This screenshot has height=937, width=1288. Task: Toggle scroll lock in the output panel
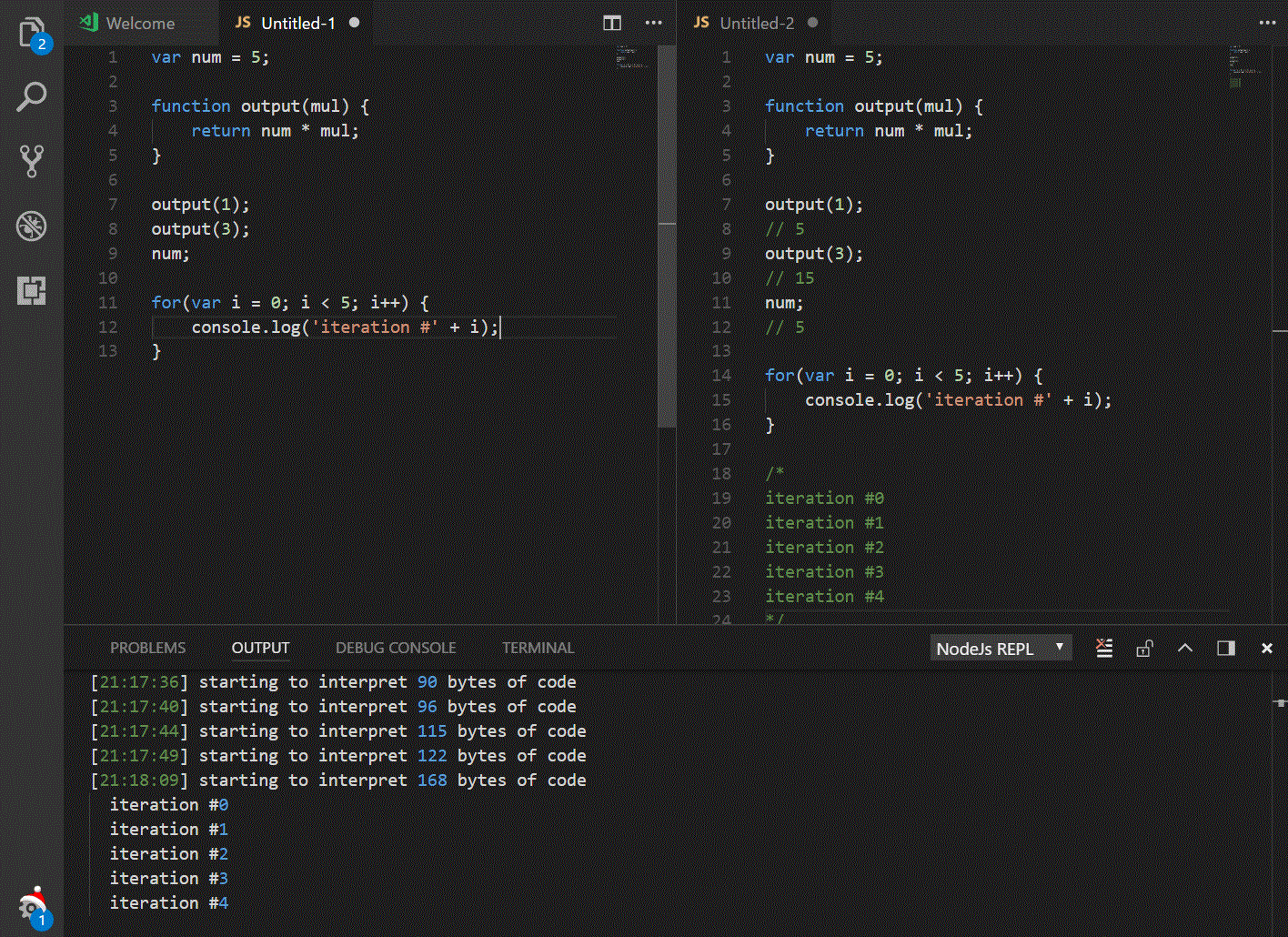[1143, 648]
